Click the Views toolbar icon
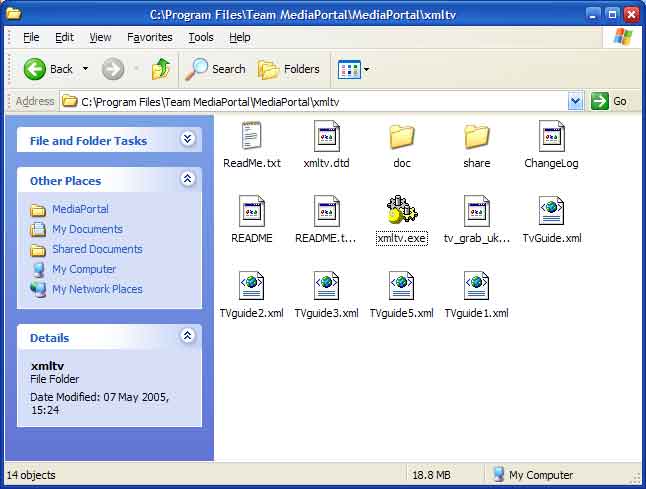The width and height of the screenshot is (646, 489). click(x=349, y=69)
